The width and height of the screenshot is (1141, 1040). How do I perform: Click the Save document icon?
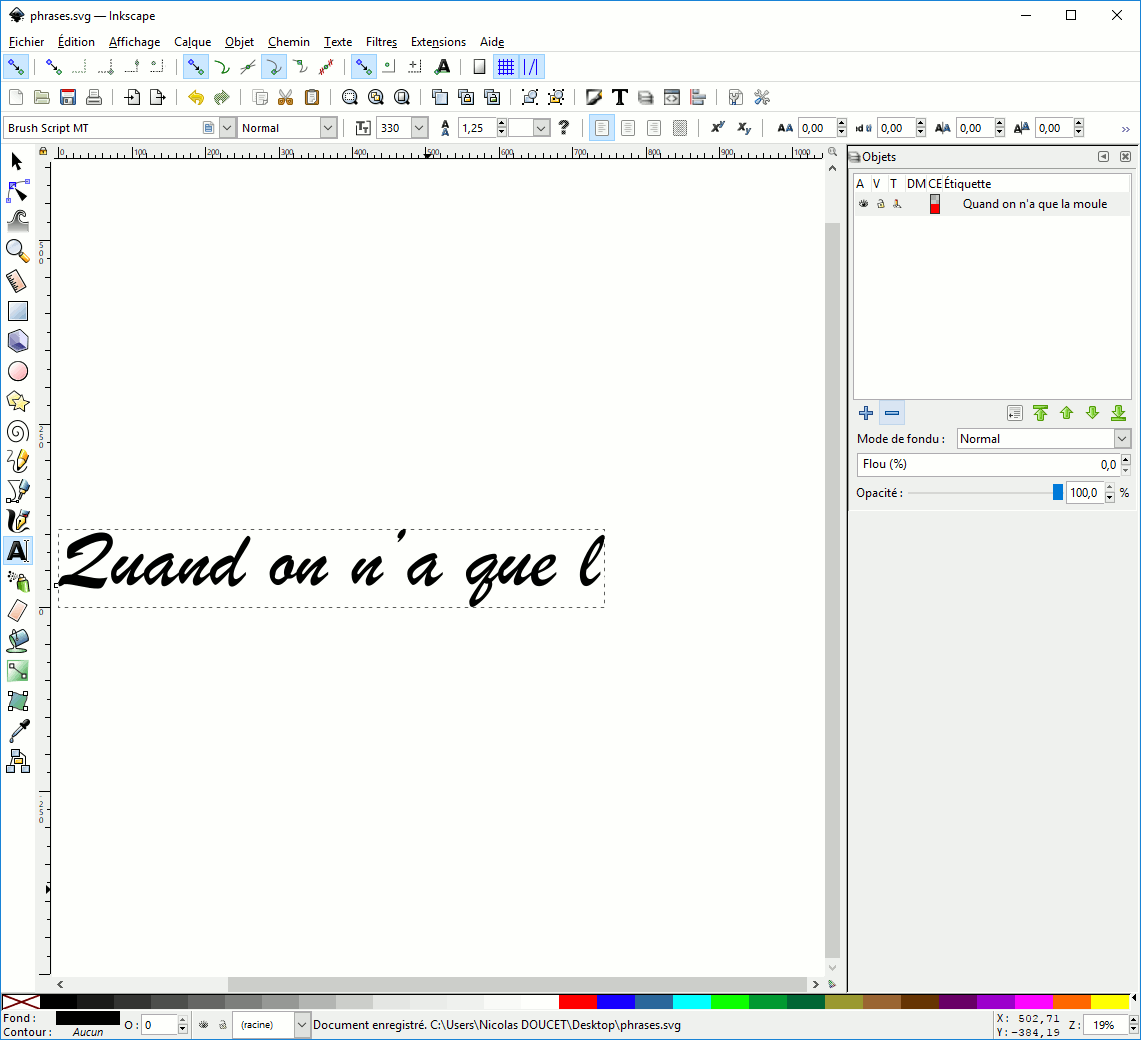click(x=68, y=97)
